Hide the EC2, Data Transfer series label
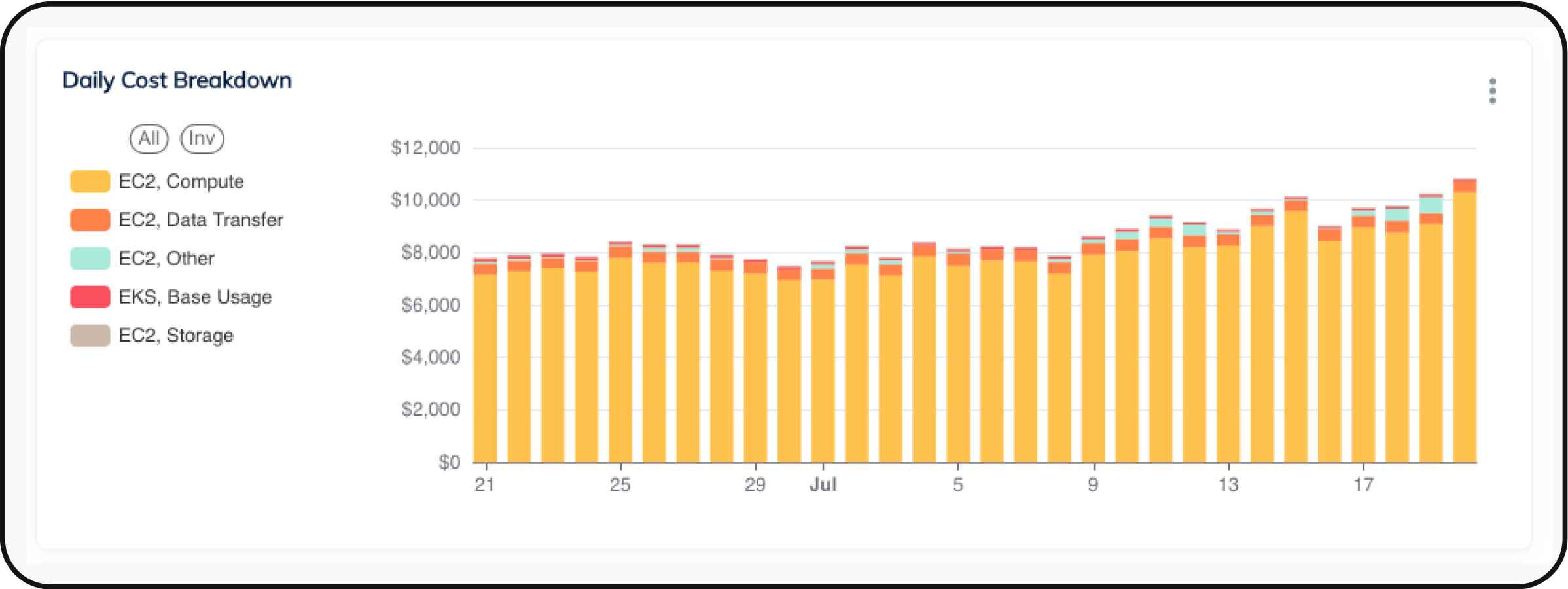 coord(201,220)
